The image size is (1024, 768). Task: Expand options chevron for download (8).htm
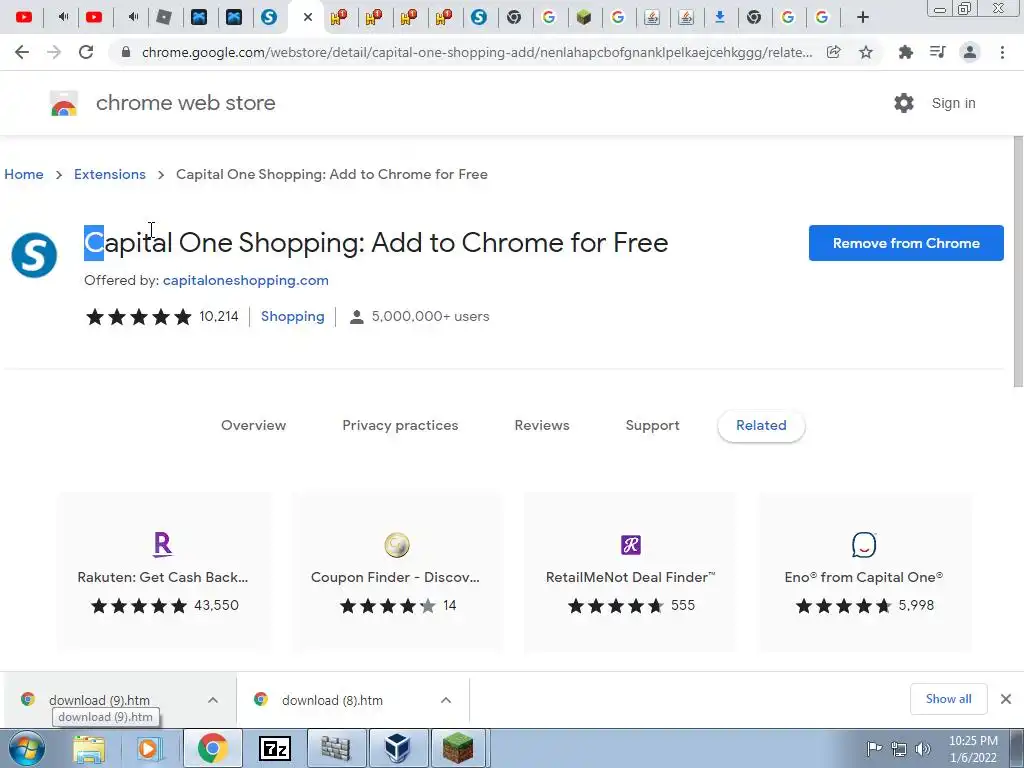446,700
